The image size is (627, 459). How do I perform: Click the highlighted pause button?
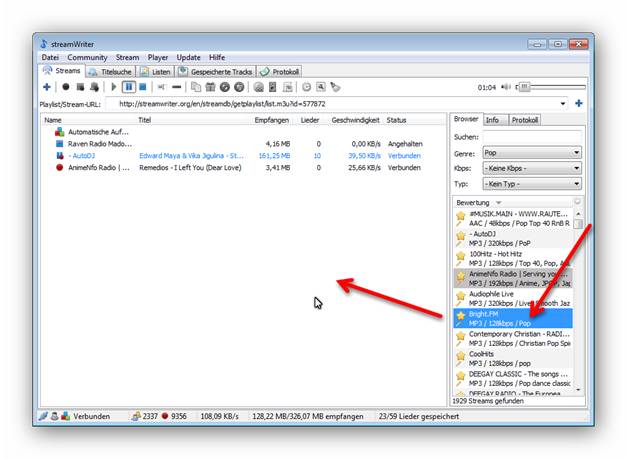128,87
